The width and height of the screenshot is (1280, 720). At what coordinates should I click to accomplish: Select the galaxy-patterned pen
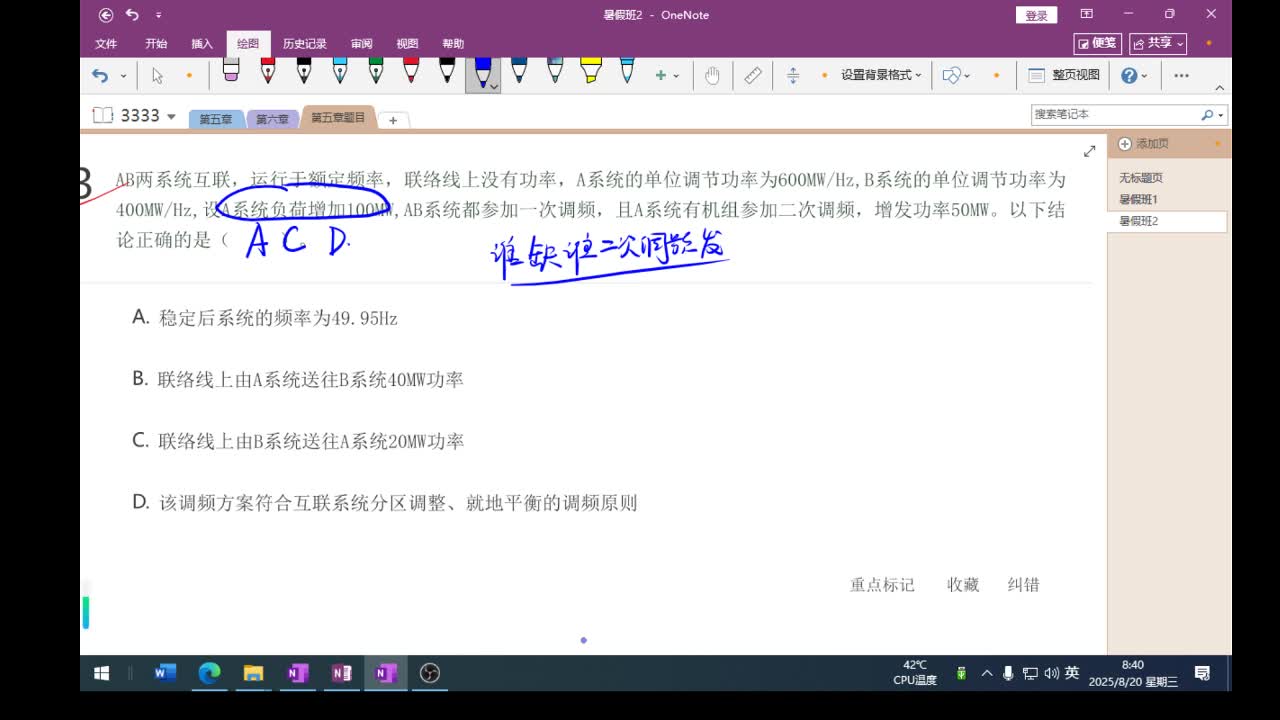[x=555, y=72]
